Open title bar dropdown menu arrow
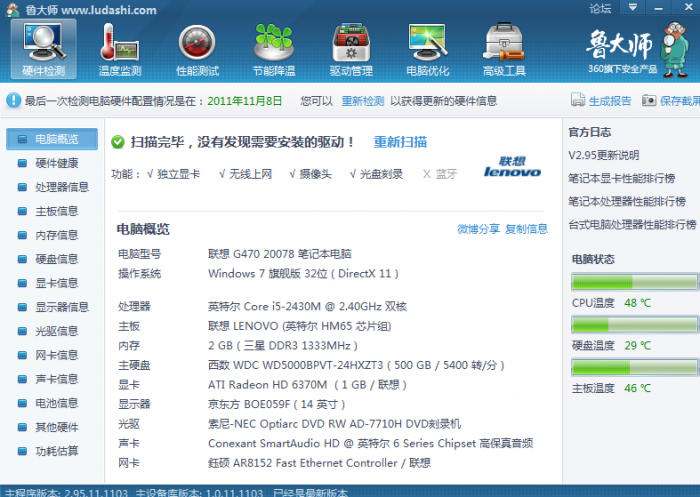700x497 pixels. [633, 8]
